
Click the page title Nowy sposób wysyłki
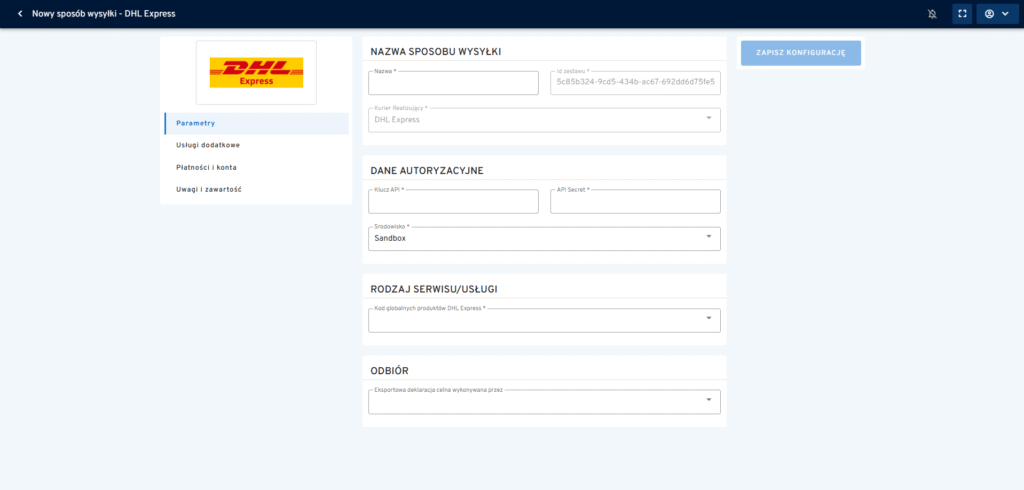pos(104,14)
